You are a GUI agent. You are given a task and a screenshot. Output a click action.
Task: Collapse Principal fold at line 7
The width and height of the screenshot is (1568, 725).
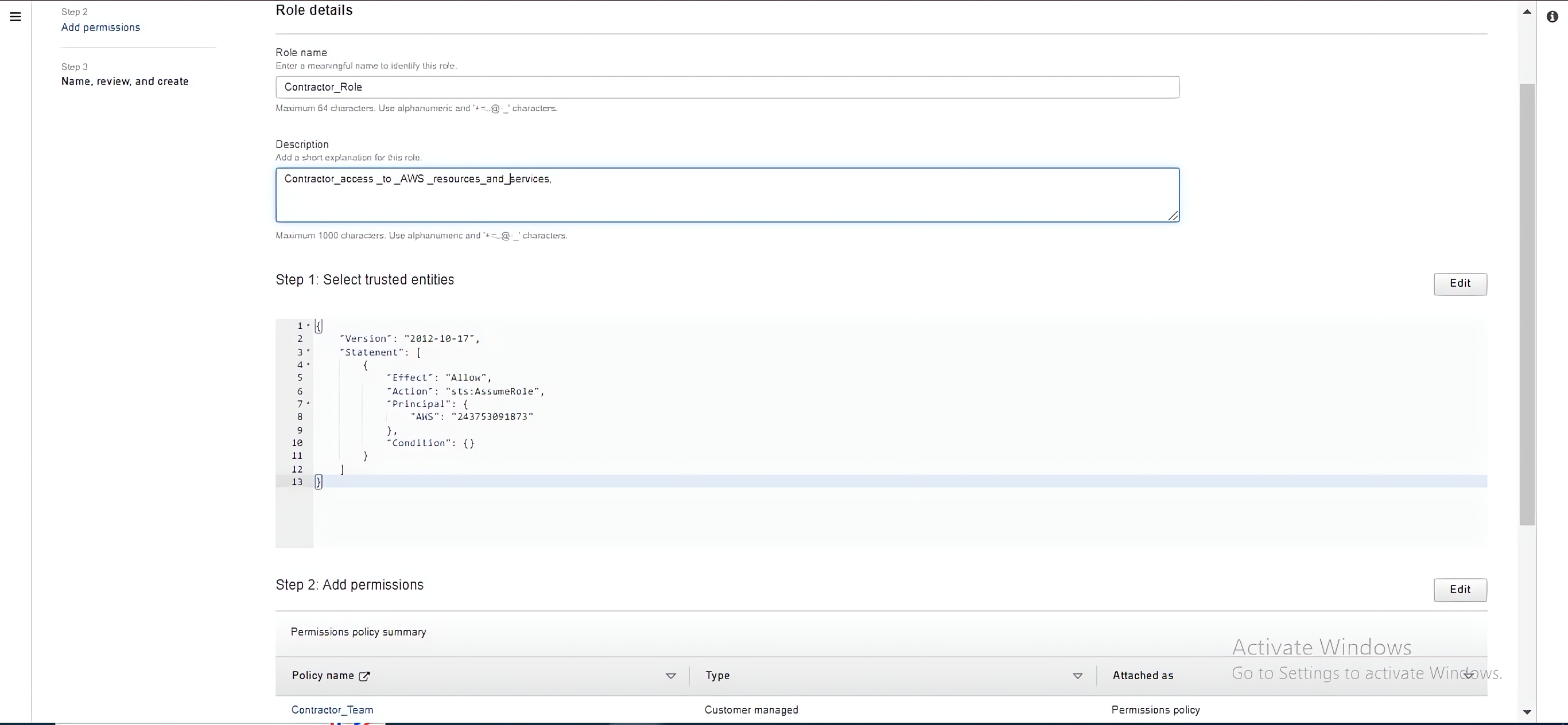[309, 403]
